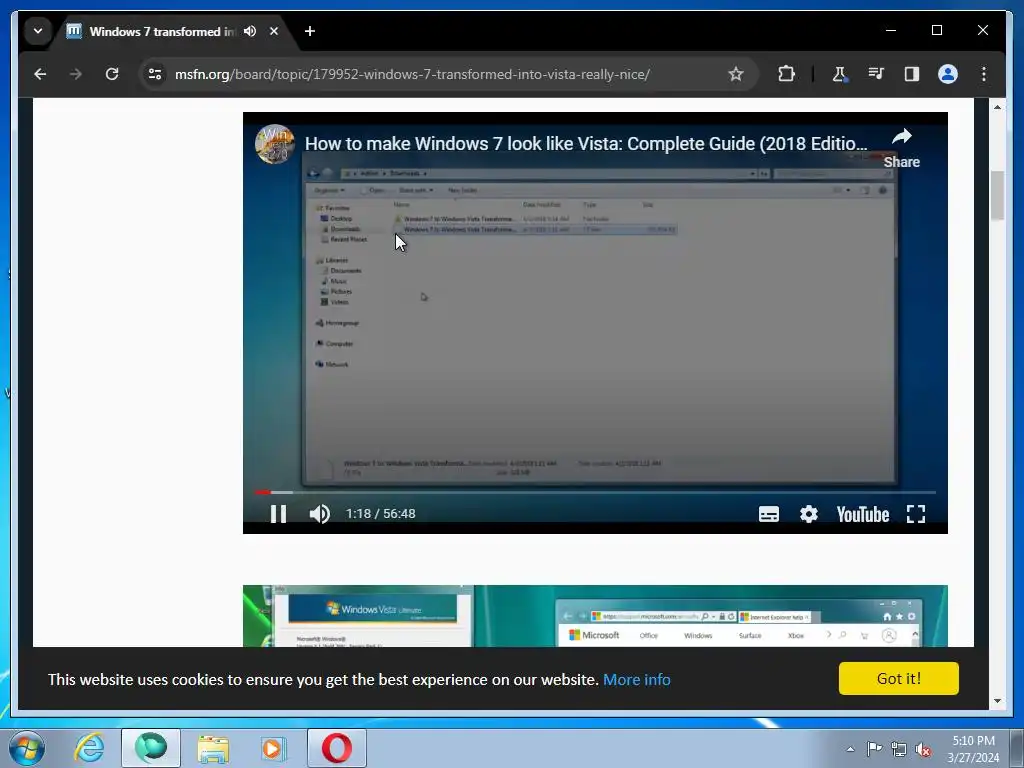Open Chrome three-dot menu

click(x=984, y=74)
